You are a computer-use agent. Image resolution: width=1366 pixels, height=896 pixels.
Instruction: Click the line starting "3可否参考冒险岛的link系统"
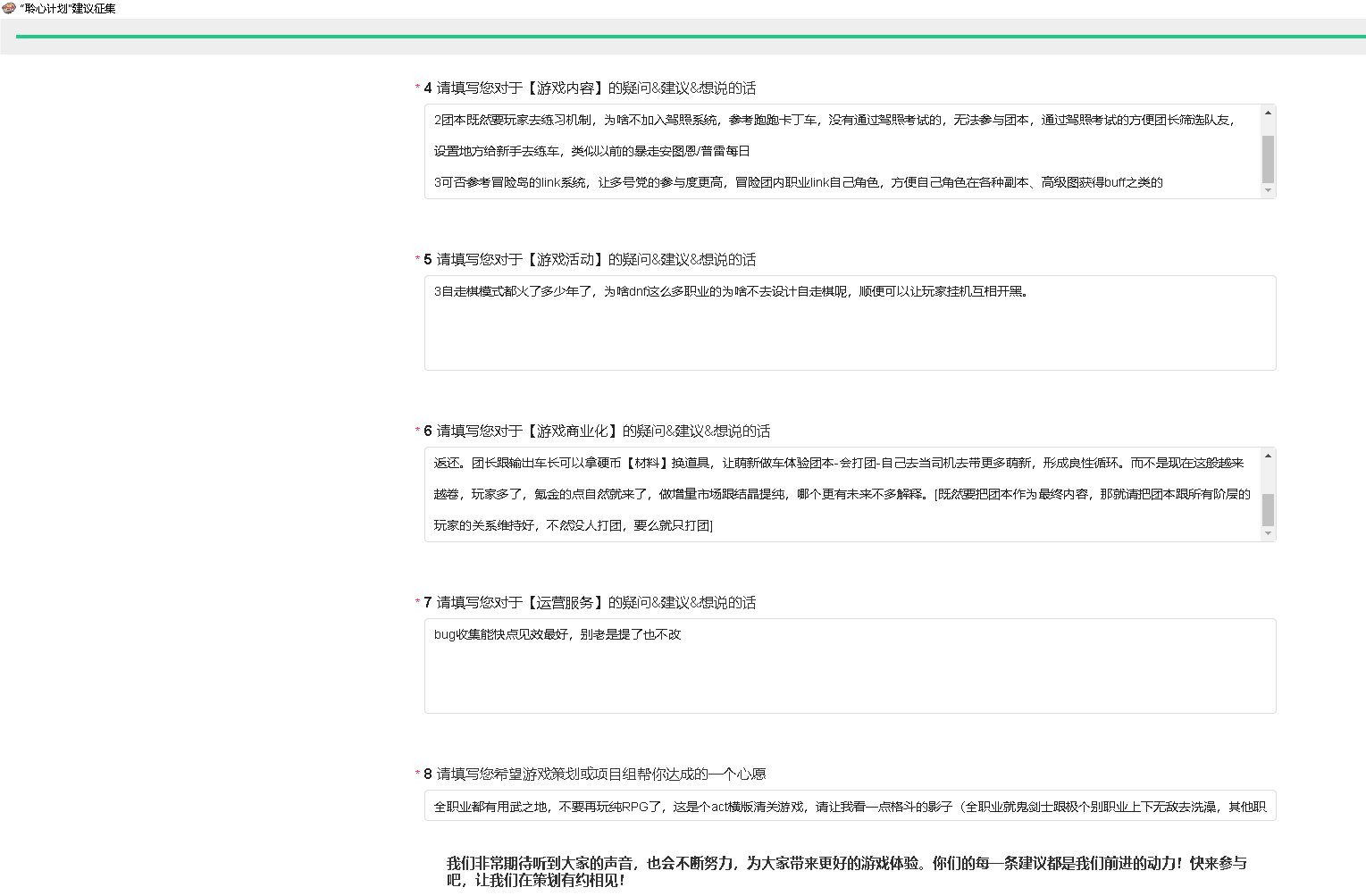pos(799,182)
